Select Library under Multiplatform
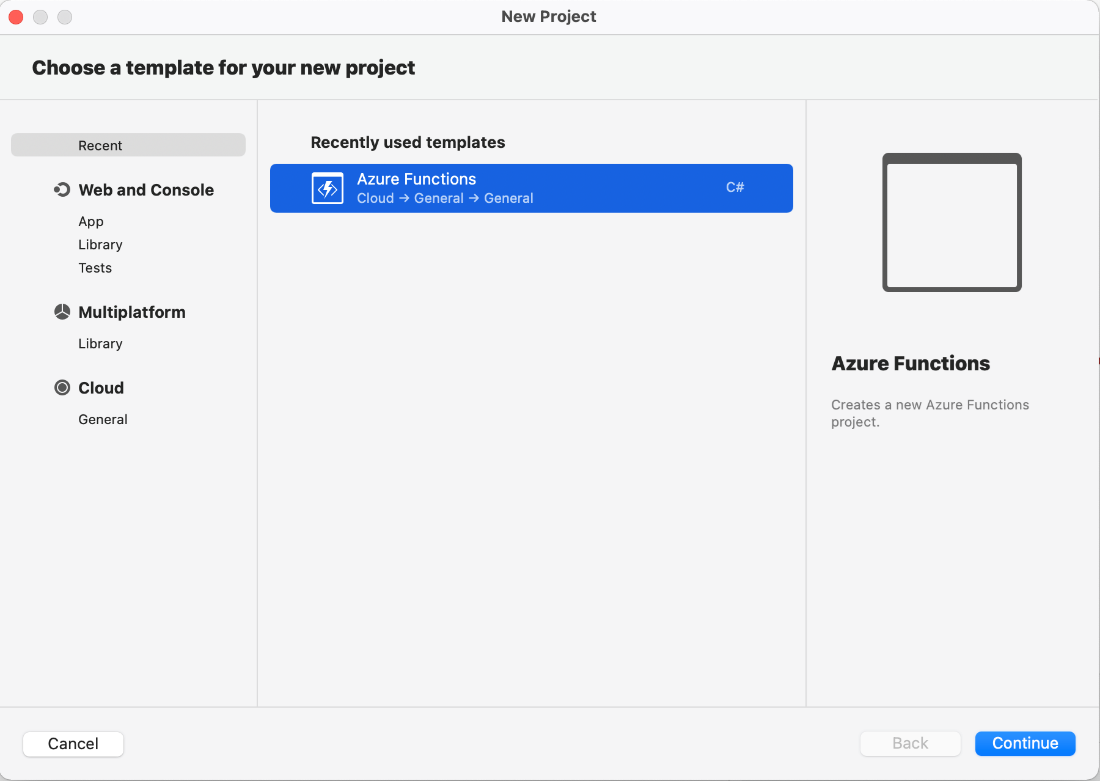This screenshot has width=1100, height=781. [x=100, y=343]
